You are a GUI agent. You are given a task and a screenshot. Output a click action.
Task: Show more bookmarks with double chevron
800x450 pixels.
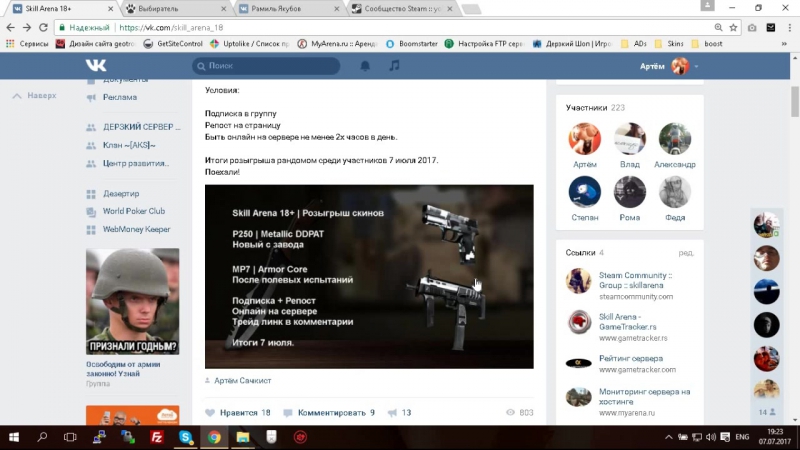(784, 44)
